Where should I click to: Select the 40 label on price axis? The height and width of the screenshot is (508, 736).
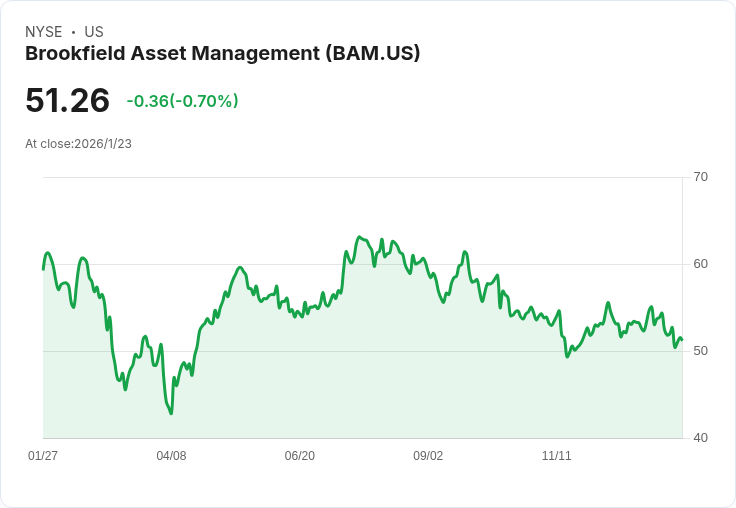[700, 438]
